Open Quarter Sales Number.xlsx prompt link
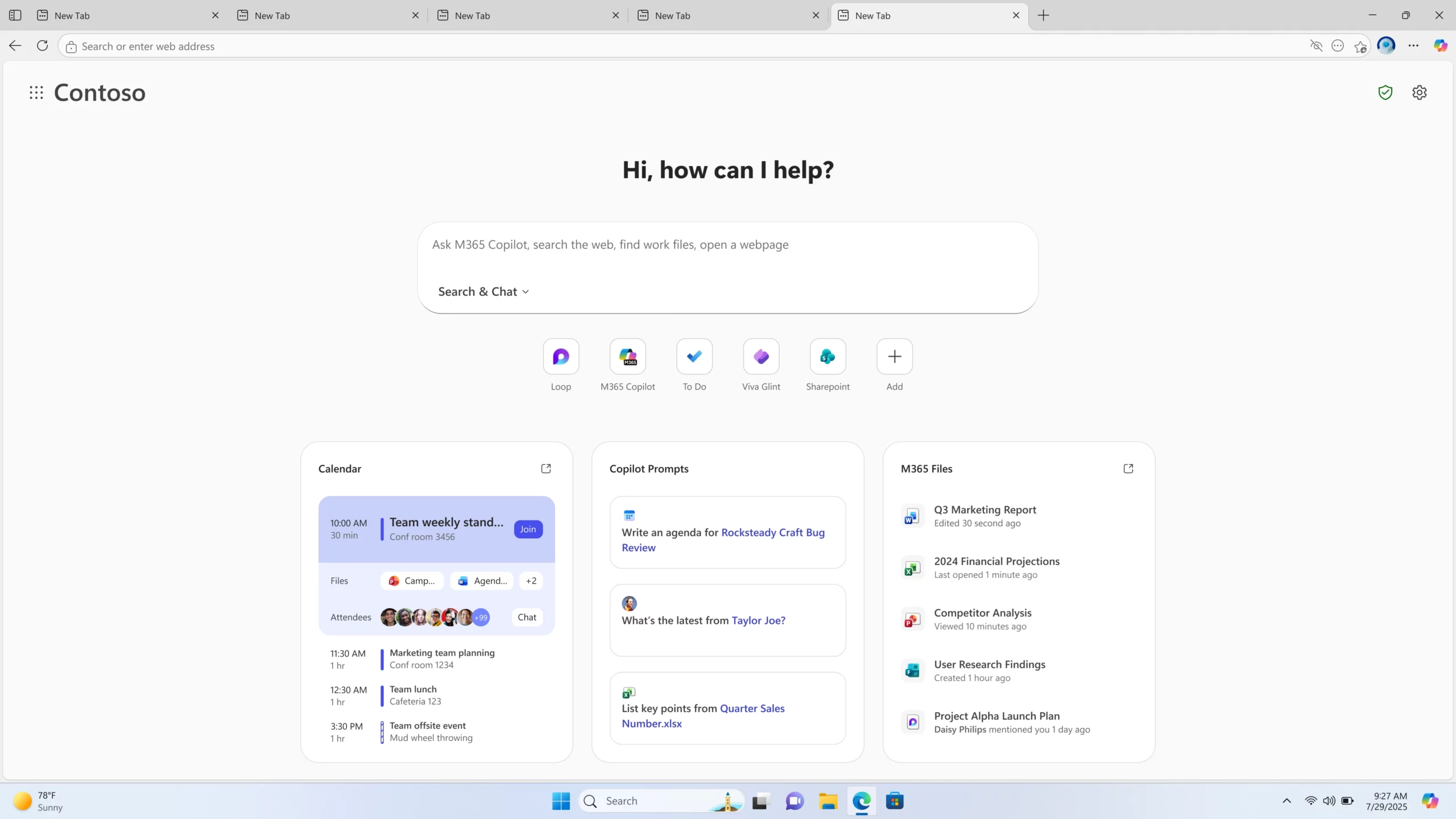The height and width of the screenshot is (819, 1456). coord(751,708)
